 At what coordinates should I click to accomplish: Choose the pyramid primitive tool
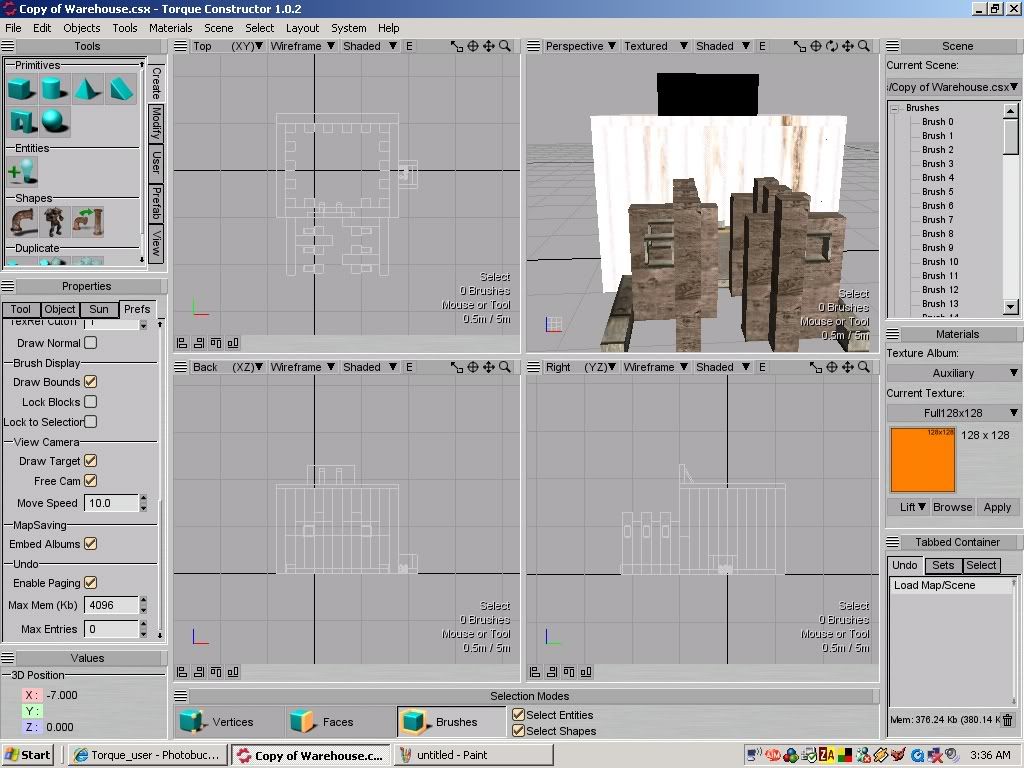click(88, 89)
